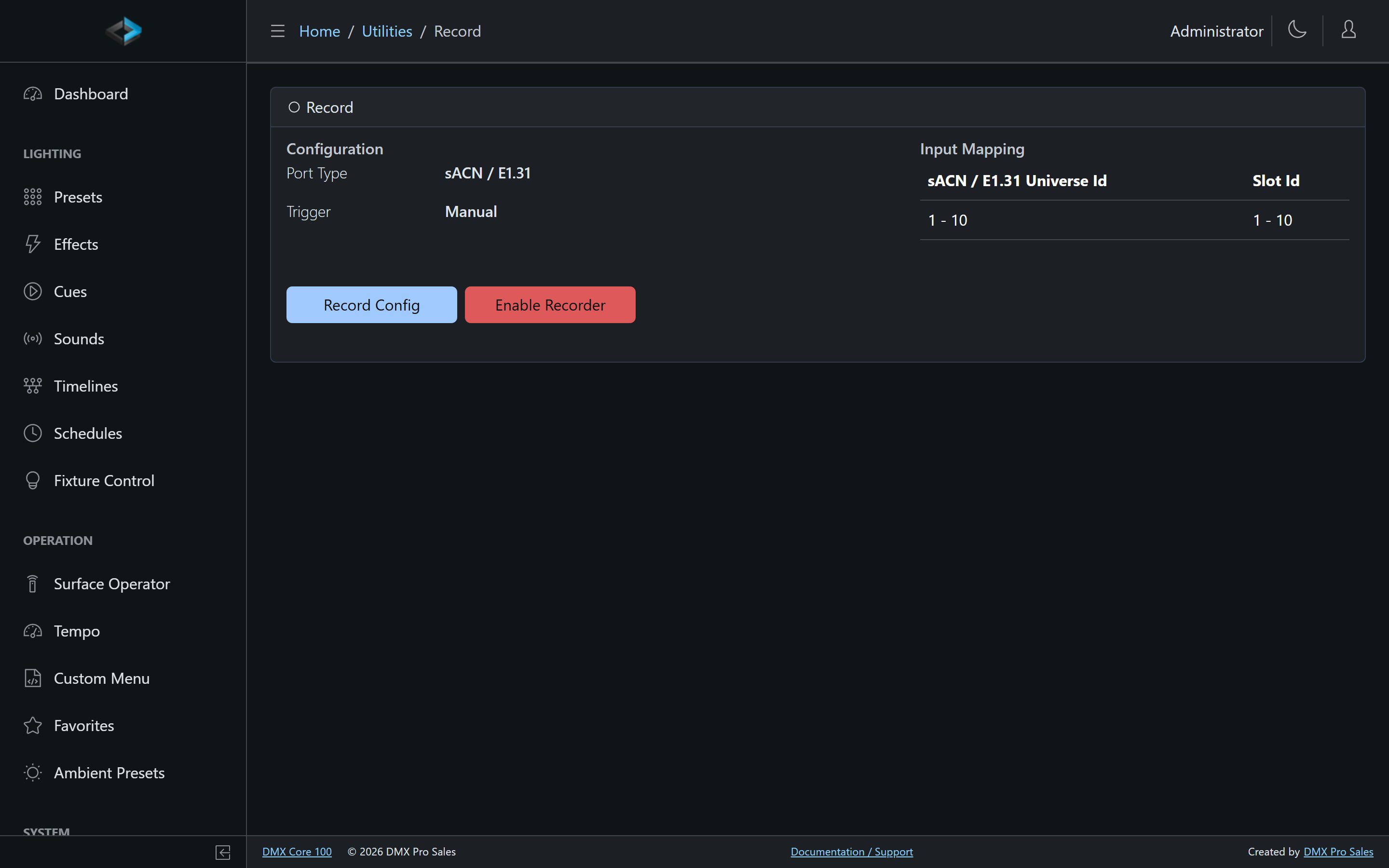Viewport: 1389px width, 868px height.
Task: Navigate to Timelines
Action: [x=123, y=386]
